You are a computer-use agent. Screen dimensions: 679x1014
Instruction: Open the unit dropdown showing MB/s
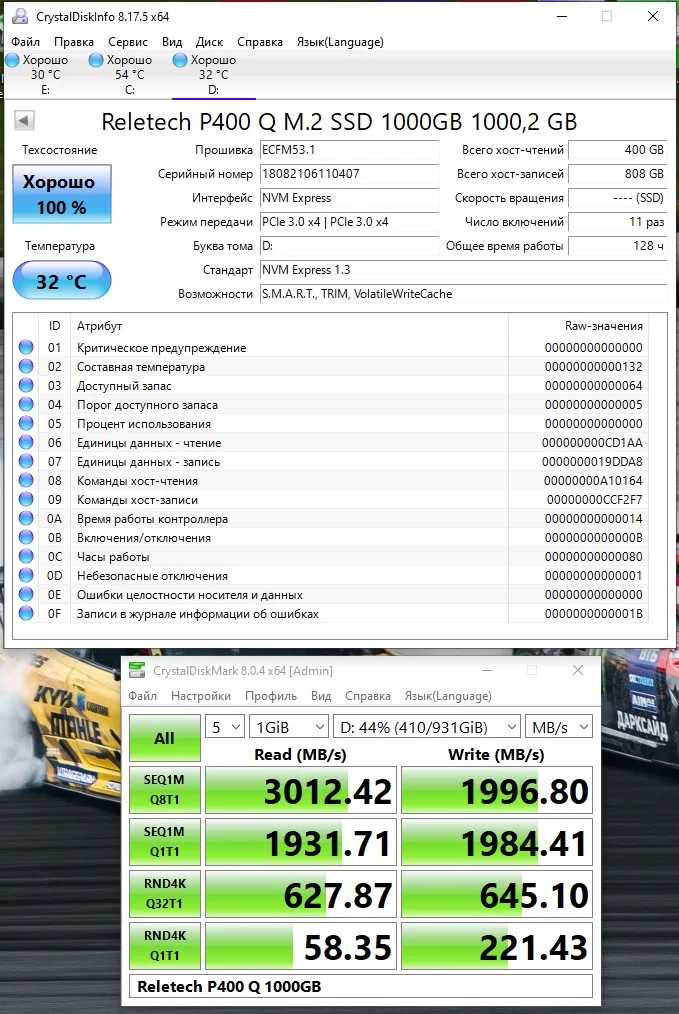[559, 727]
